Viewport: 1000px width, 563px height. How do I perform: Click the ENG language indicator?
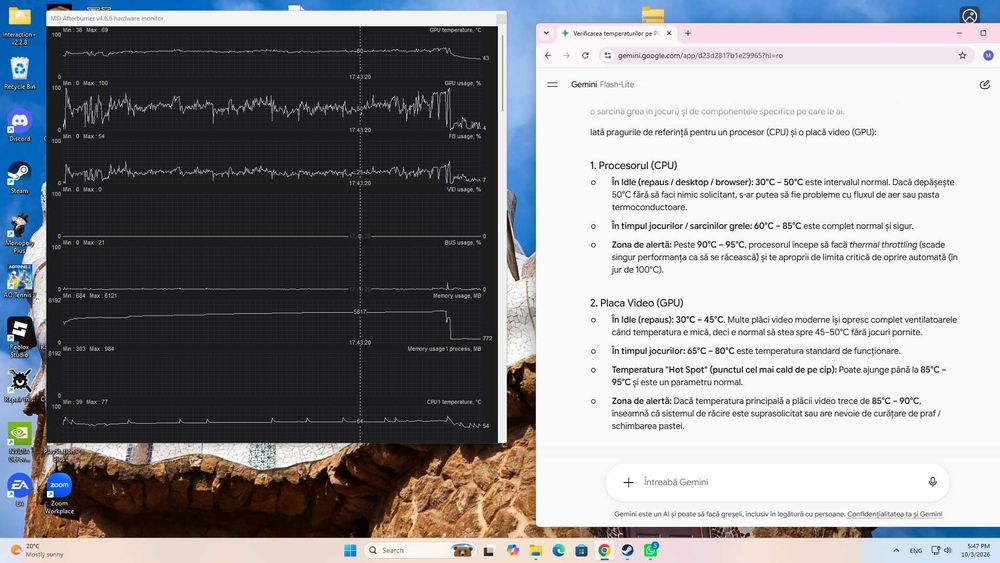pos(916,550)
